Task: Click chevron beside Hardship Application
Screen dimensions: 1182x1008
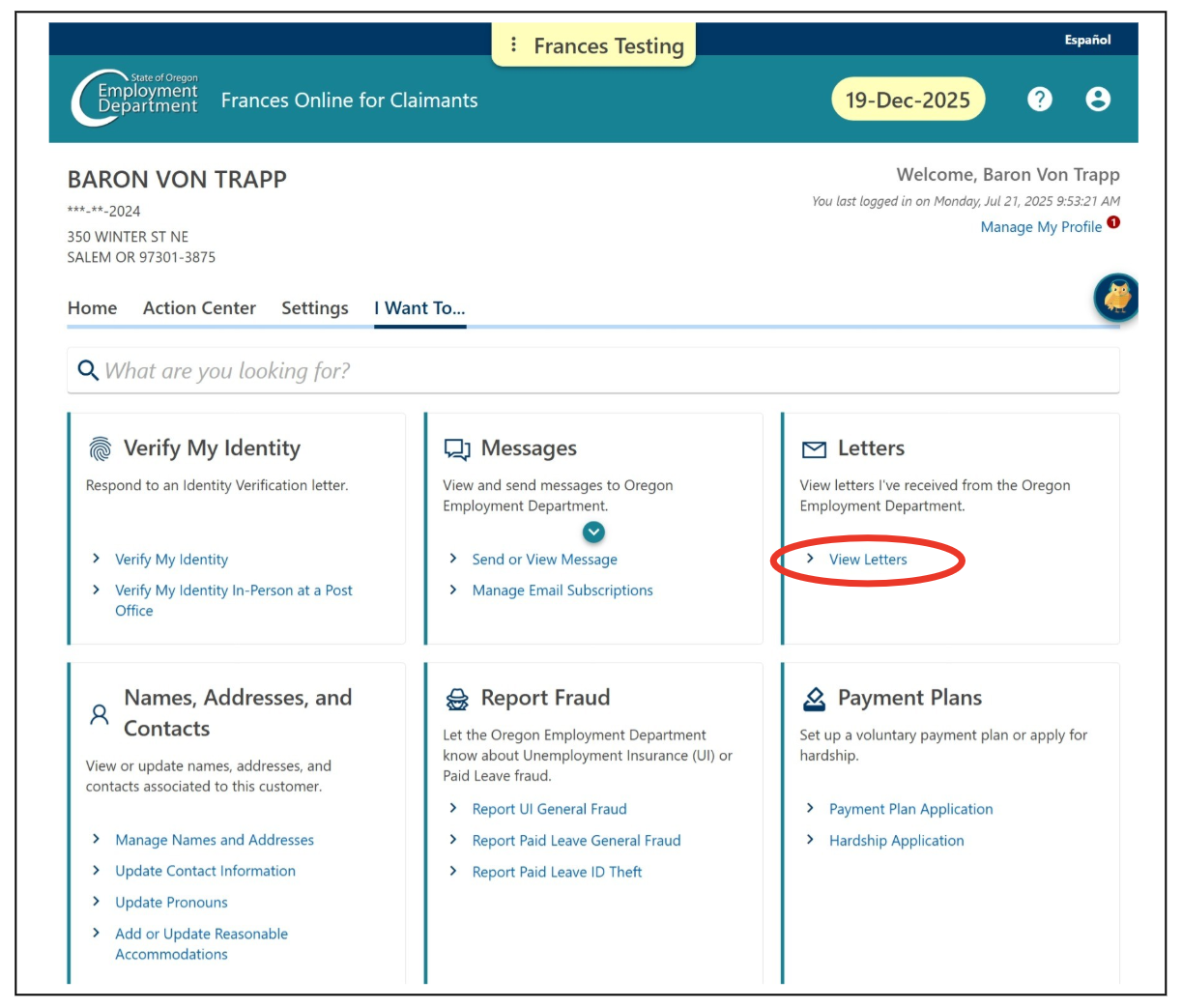Action: pos(810,840)
